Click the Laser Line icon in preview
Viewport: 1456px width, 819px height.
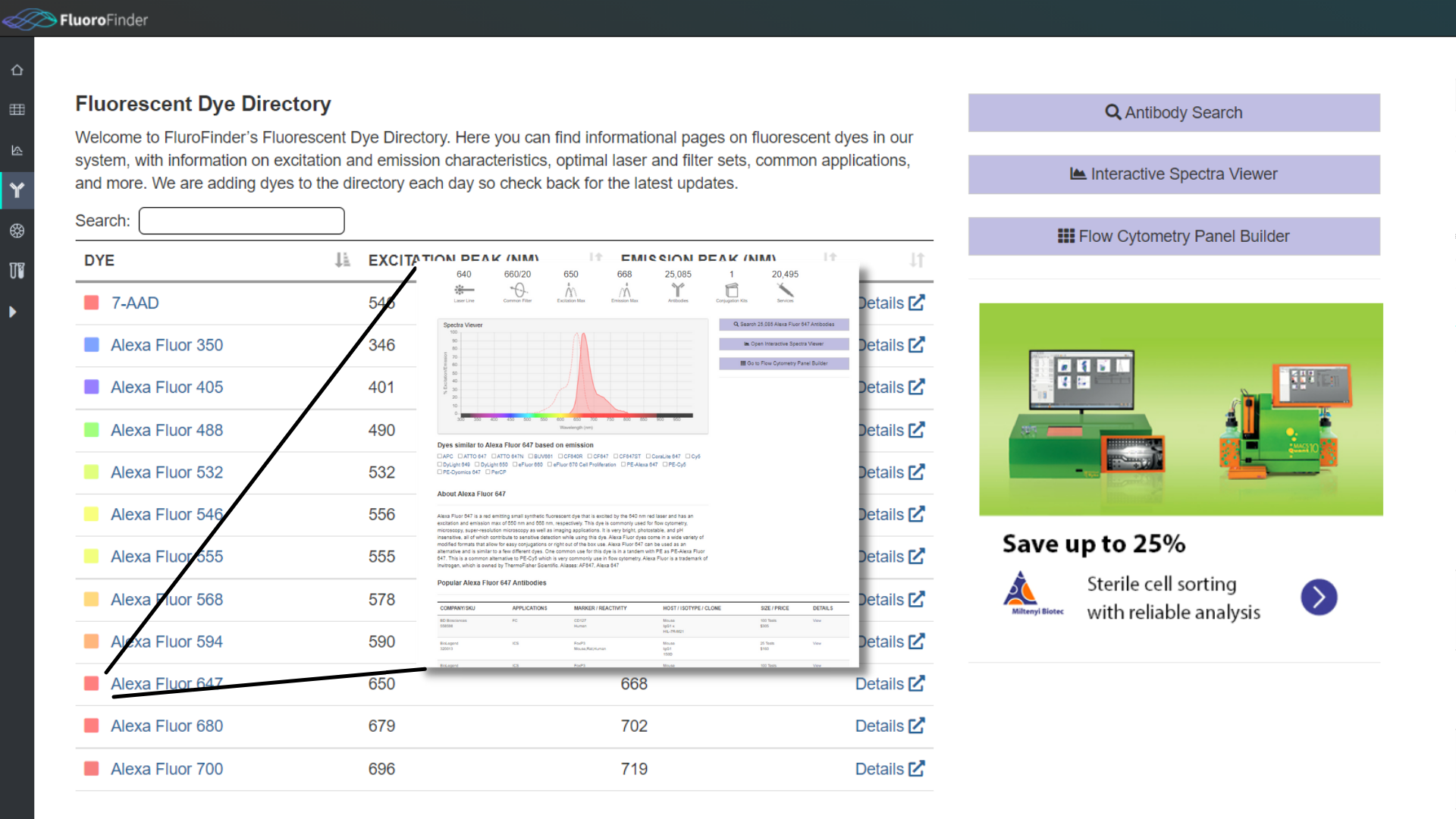coord(464,290)
